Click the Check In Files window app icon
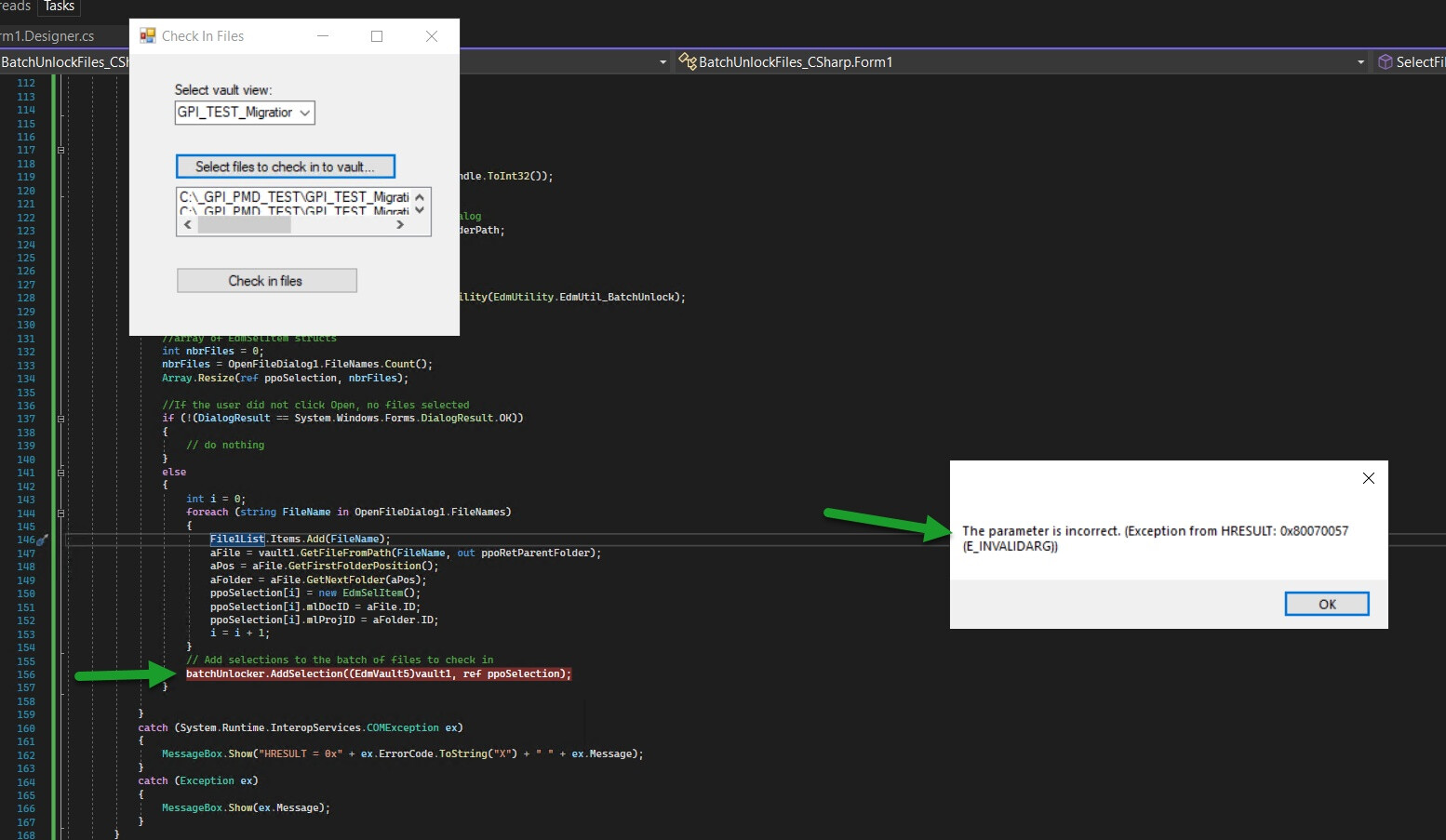 tap(148, 36)
